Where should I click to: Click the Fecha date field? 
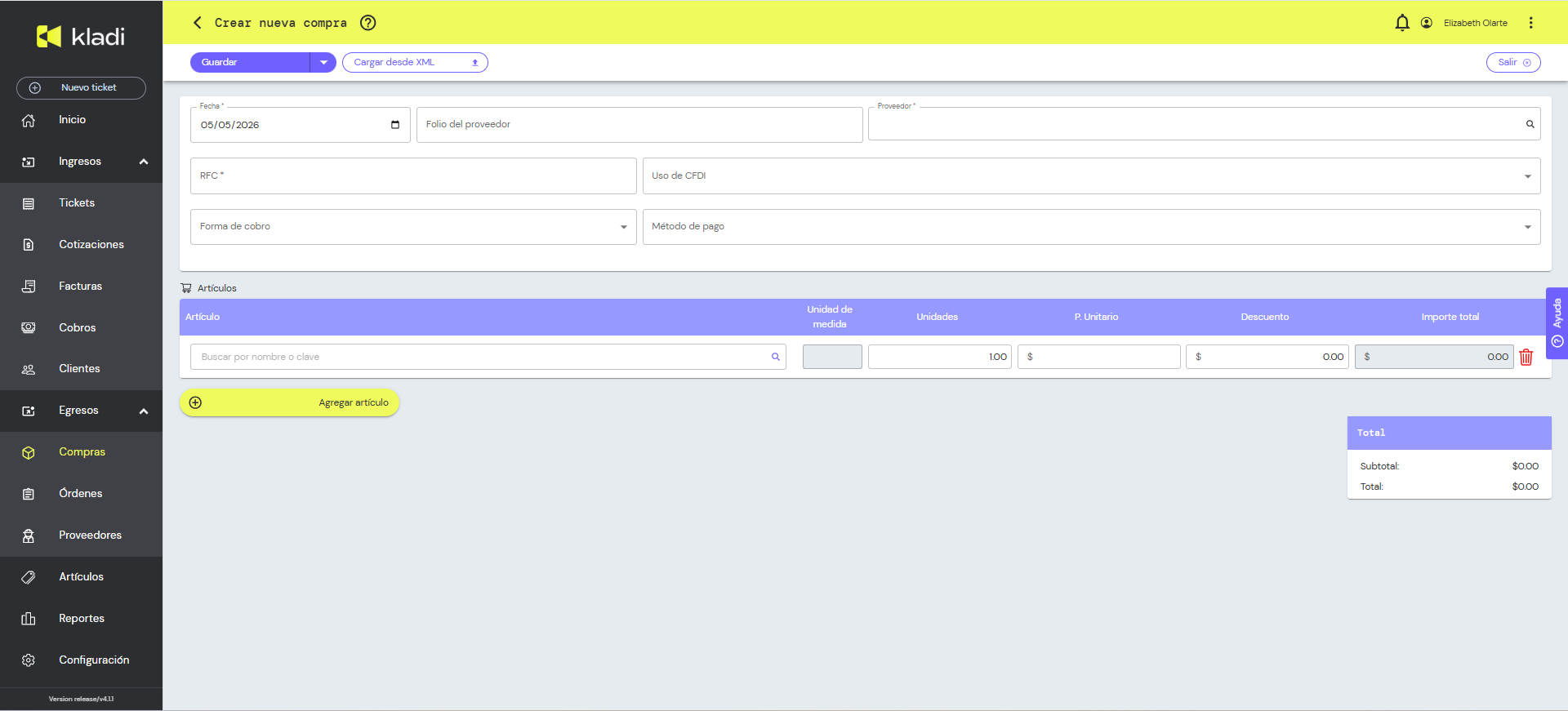tap(301, 125)
